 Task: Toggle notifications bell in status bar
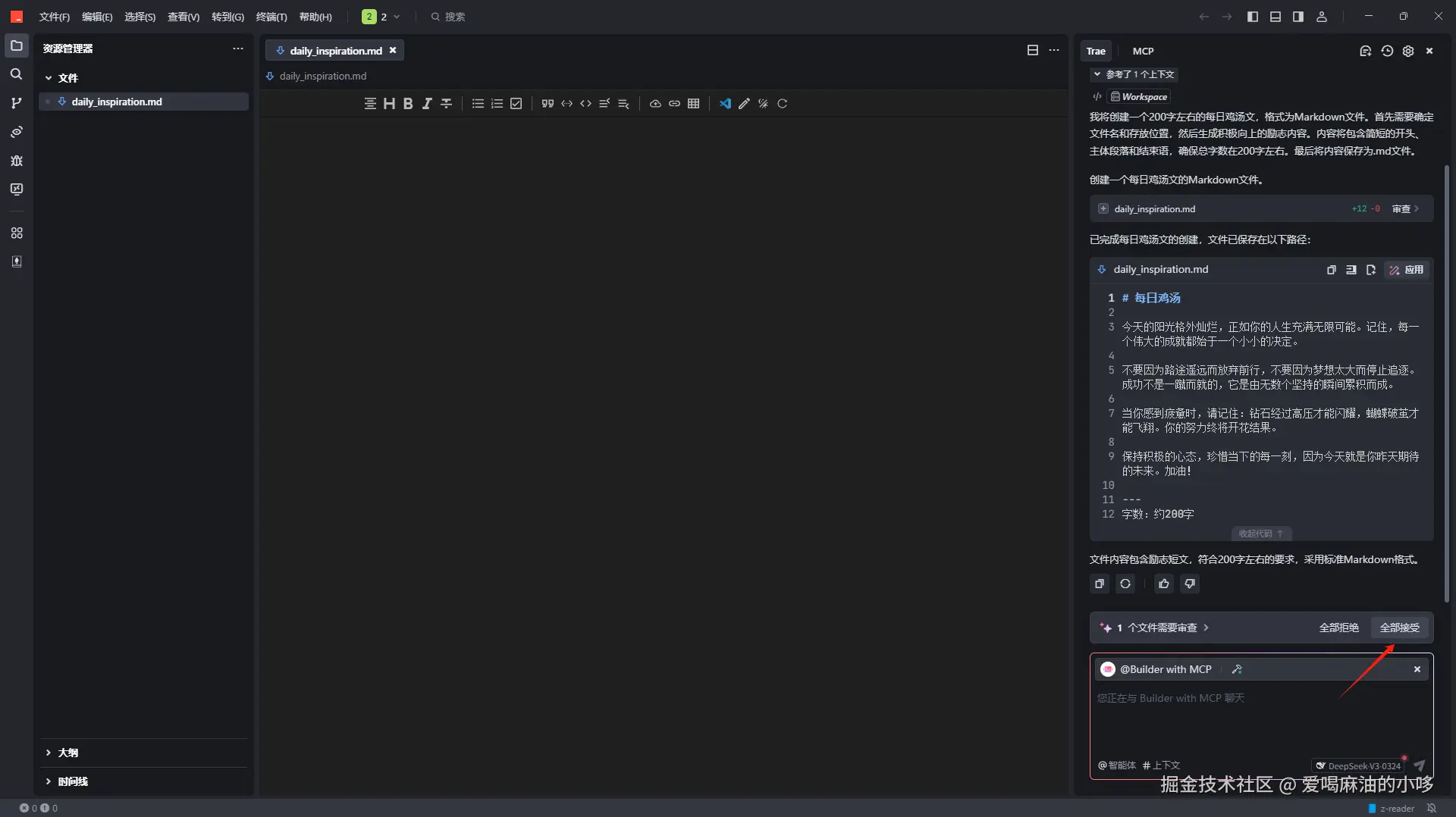click(x=1432, y=808)
